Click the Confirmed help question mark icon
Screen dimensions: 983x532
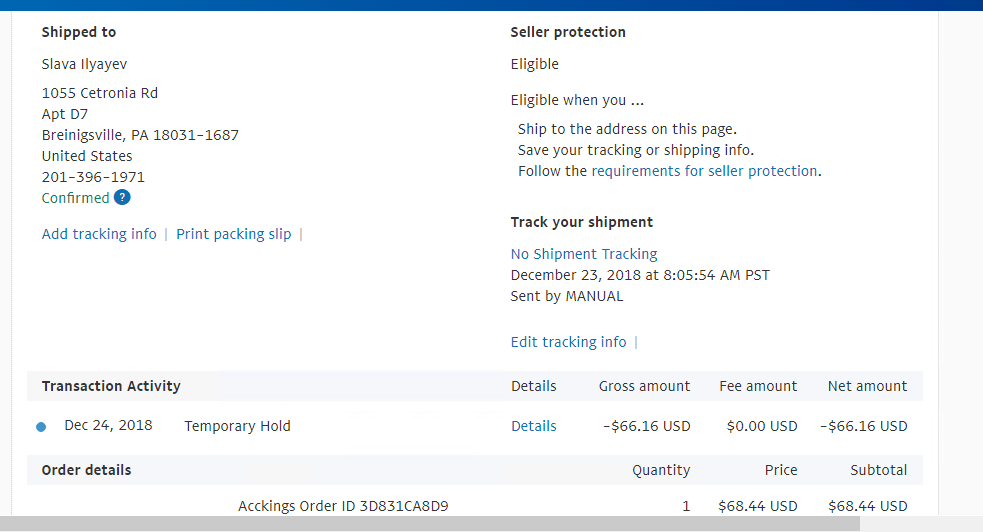pos(122,198)
